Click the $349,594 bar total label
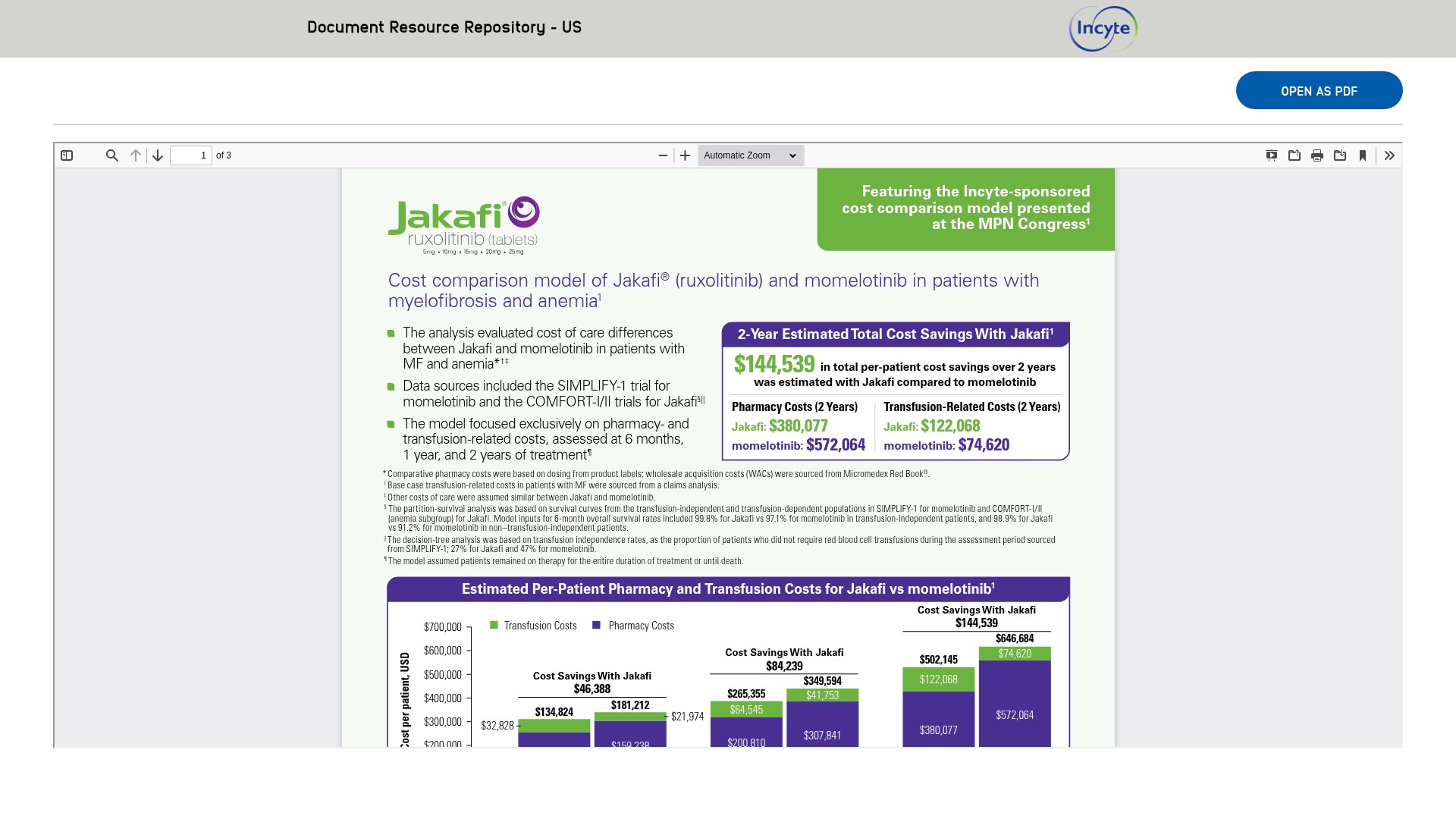Viewport: 1456px width, 819px height. click(x=823, y=681)
